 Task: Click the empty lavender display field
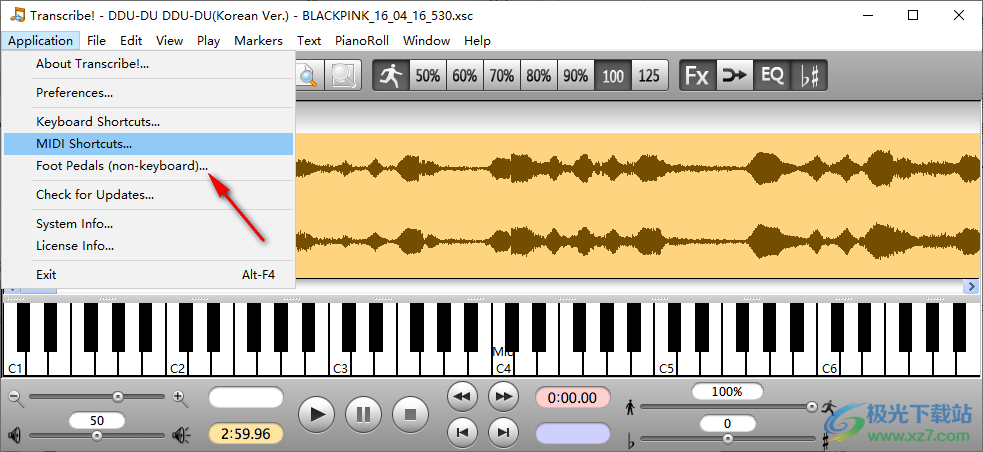(x=572, y=434)
